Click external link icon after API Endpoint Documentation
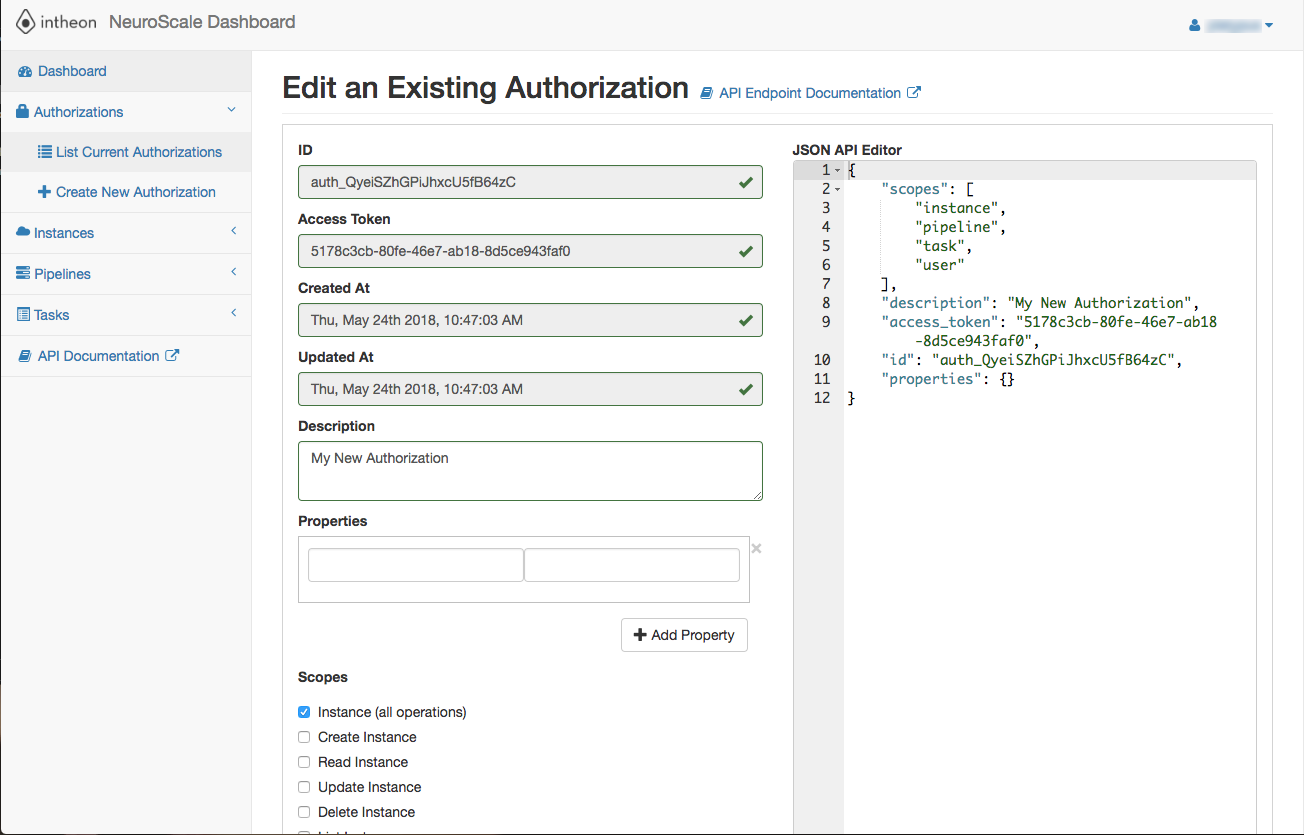Screen dimensions: 1304x835 (x=913, y=92)
